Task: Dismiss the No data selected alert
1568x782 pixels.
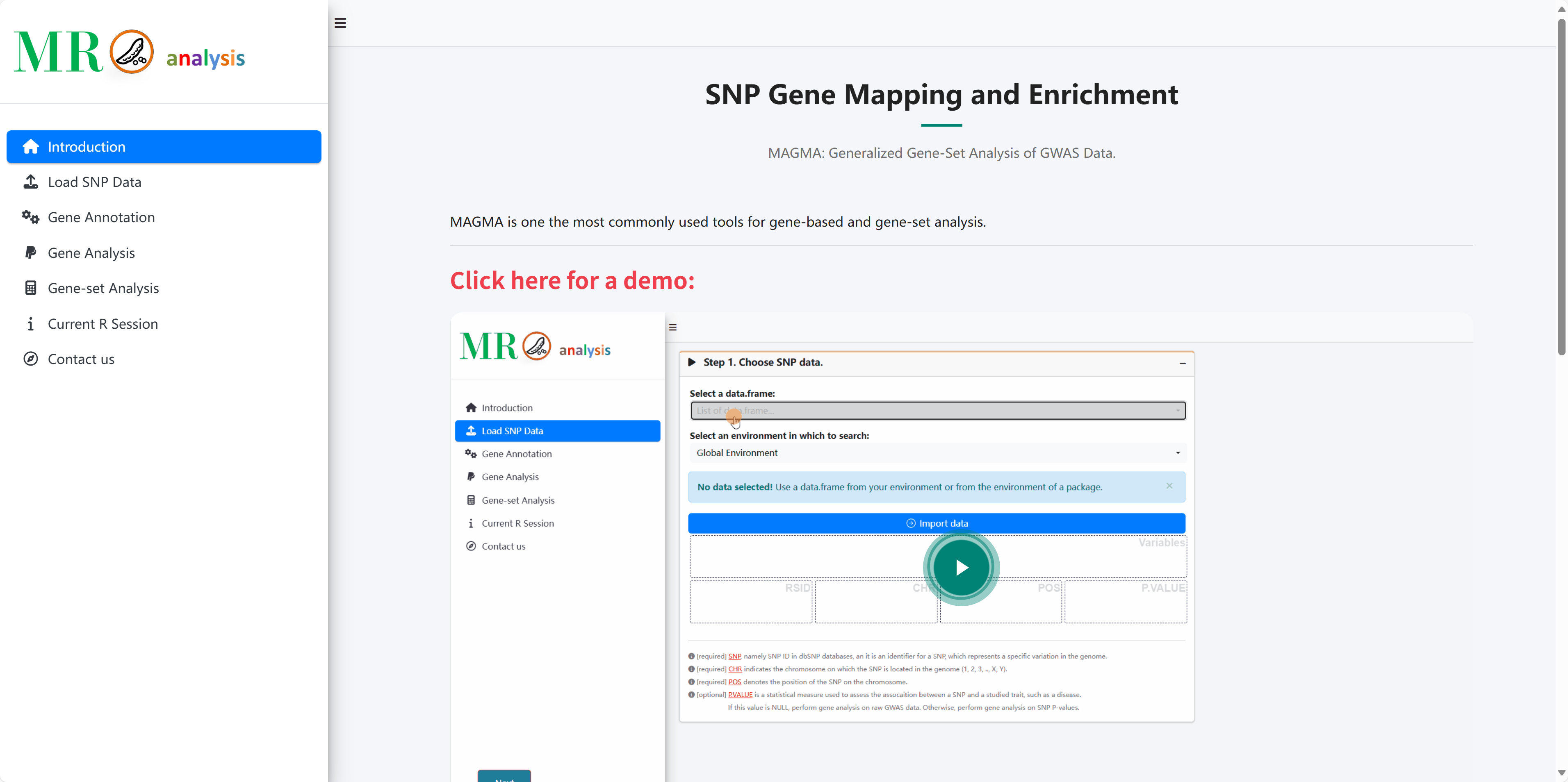Action: (x=1169, y=486)
